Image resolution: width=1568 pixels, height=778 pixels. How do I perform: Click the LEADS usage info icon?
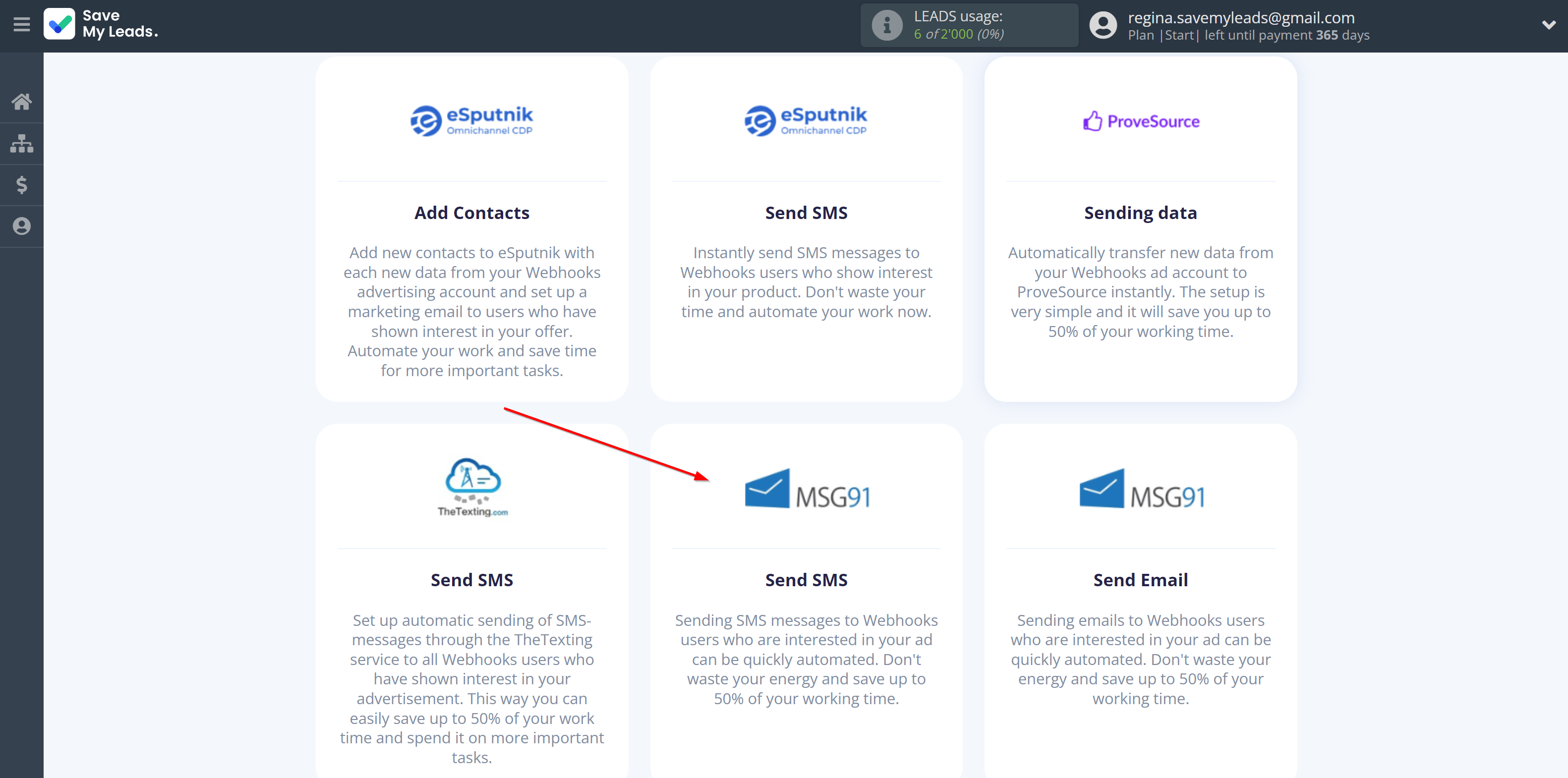pyautogui.click(x=887, y=25)
